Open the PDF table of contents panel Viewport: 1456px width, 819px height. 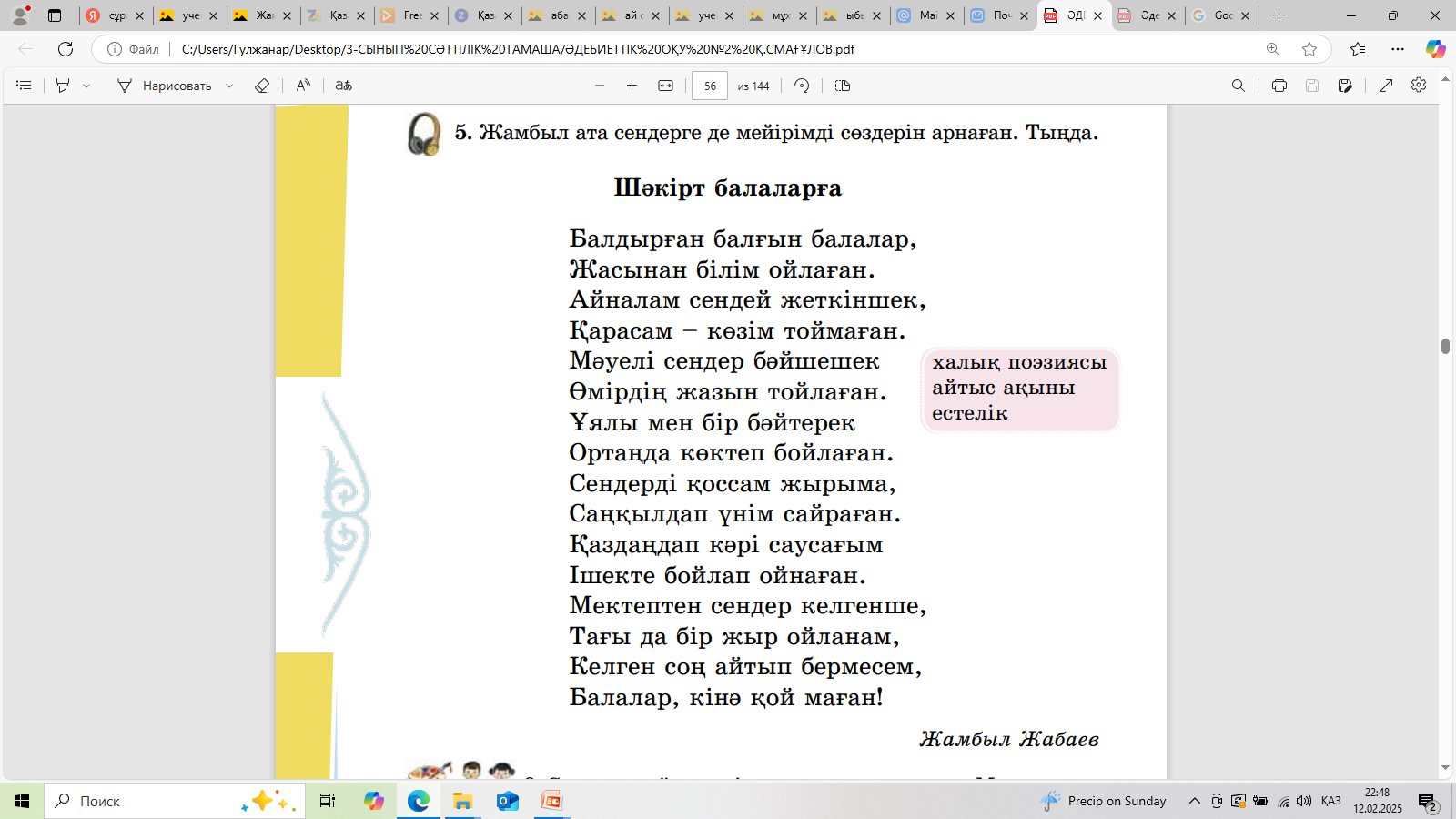point(24,86)
